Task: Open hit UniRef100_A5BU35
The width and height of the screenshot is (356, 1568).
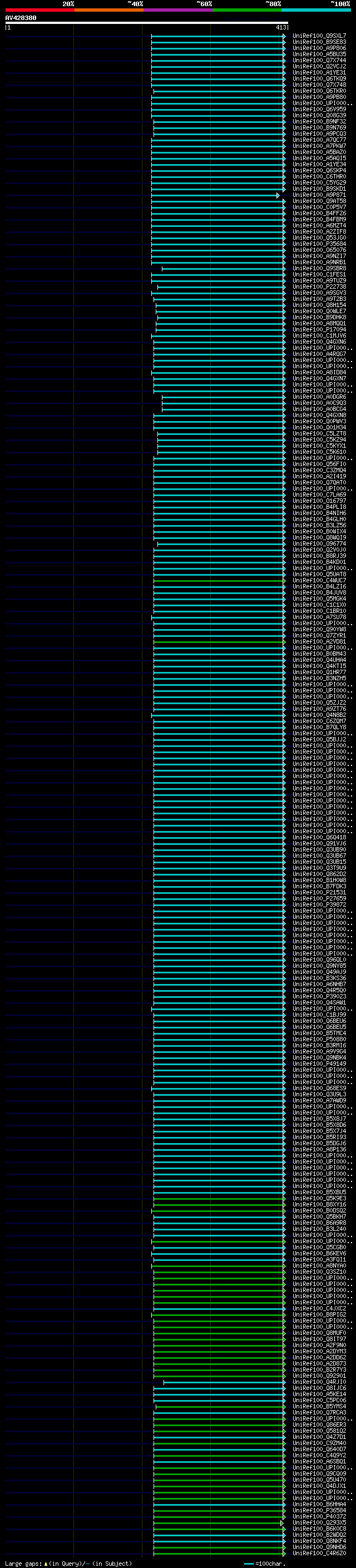Action: [x=319, y=54]
